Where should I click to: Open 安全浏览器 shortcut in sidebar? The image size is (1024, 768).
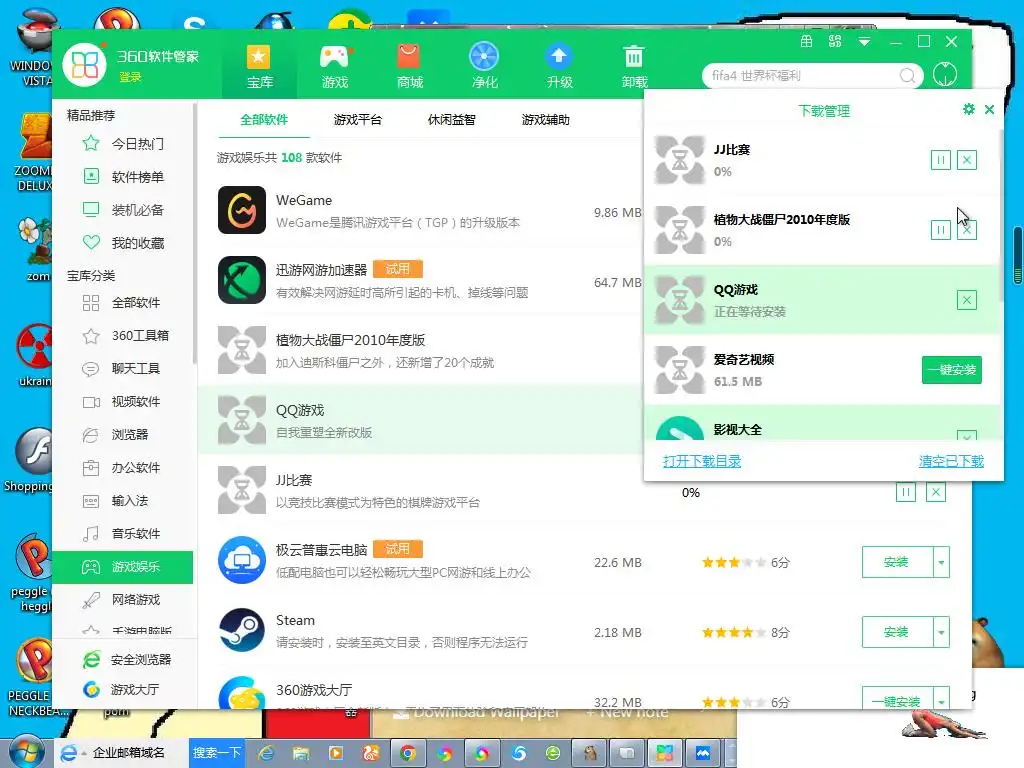click(x=127, y=660)
